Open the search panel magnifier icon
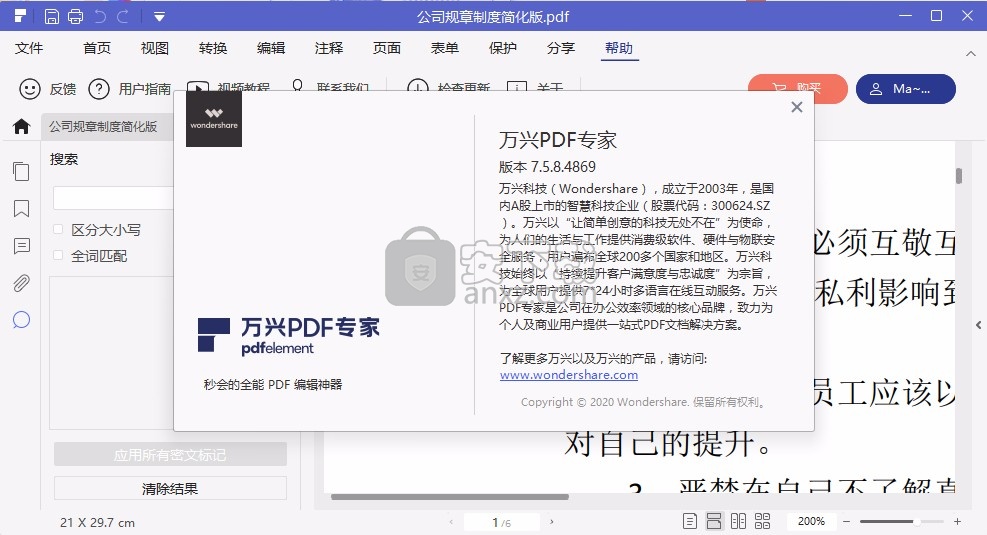 coord(21,320)
